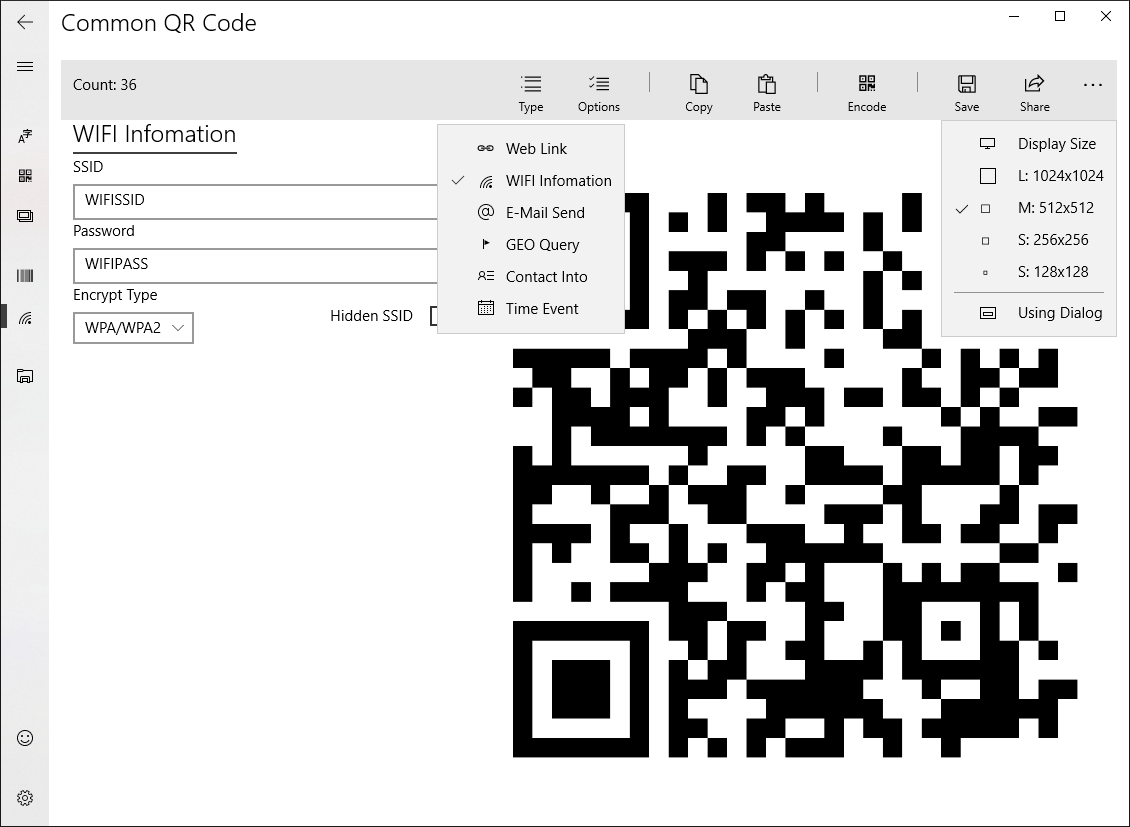The width and height of the screenshot is (1130, 827).
Task: Open the more options ellipsis
Action: 1093,85
